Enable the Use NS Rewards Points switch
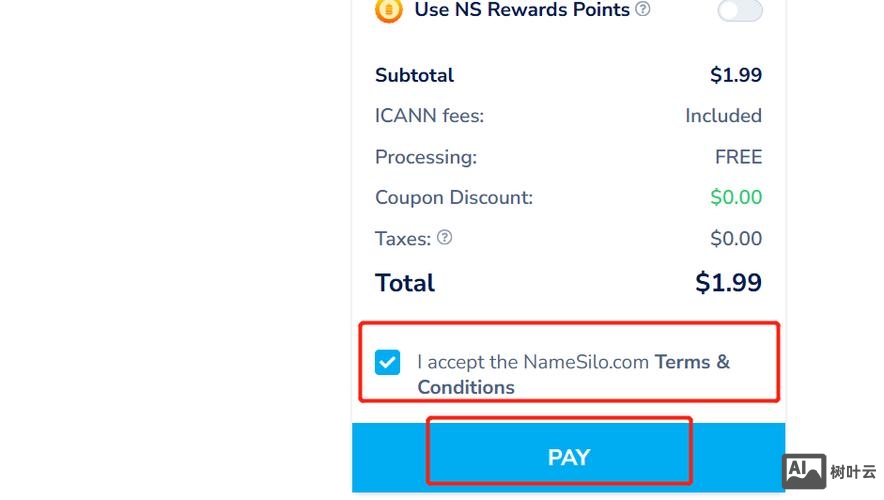 pos(739,10)
